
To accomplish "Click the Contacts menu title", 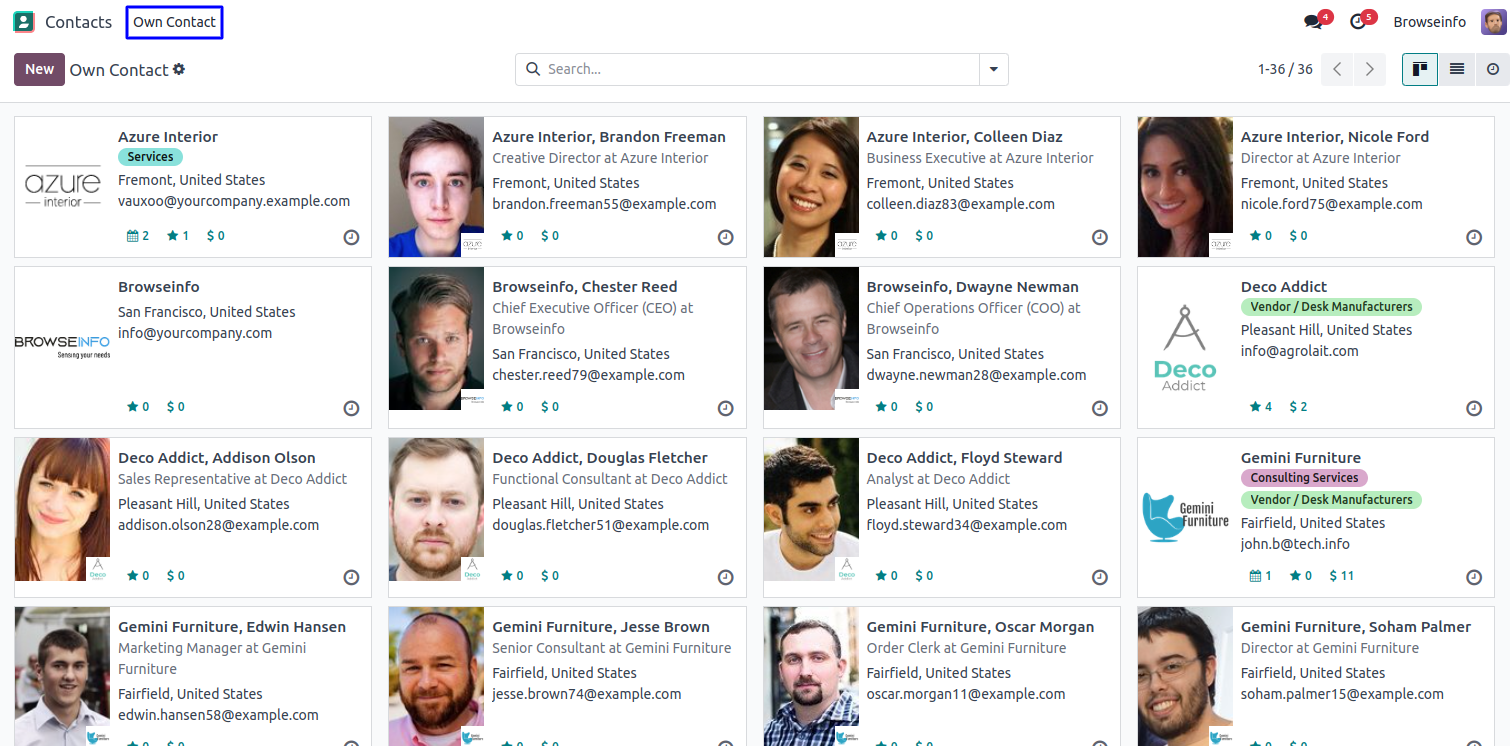I will coord(78,22).
